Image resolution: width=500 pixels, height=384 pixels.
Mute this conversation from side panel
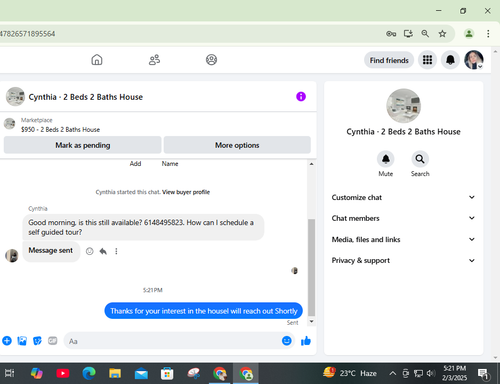386,159
